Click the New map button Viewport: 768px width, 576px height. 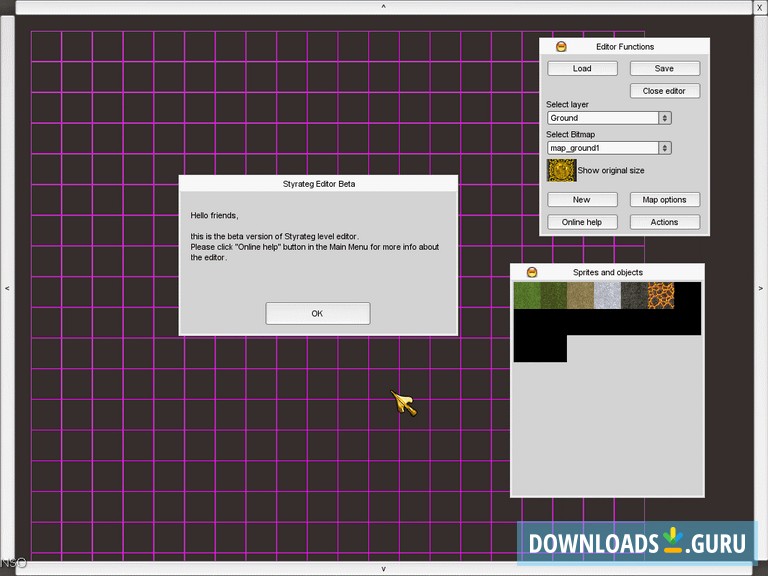pyautogui.click(x=582, y=200)
